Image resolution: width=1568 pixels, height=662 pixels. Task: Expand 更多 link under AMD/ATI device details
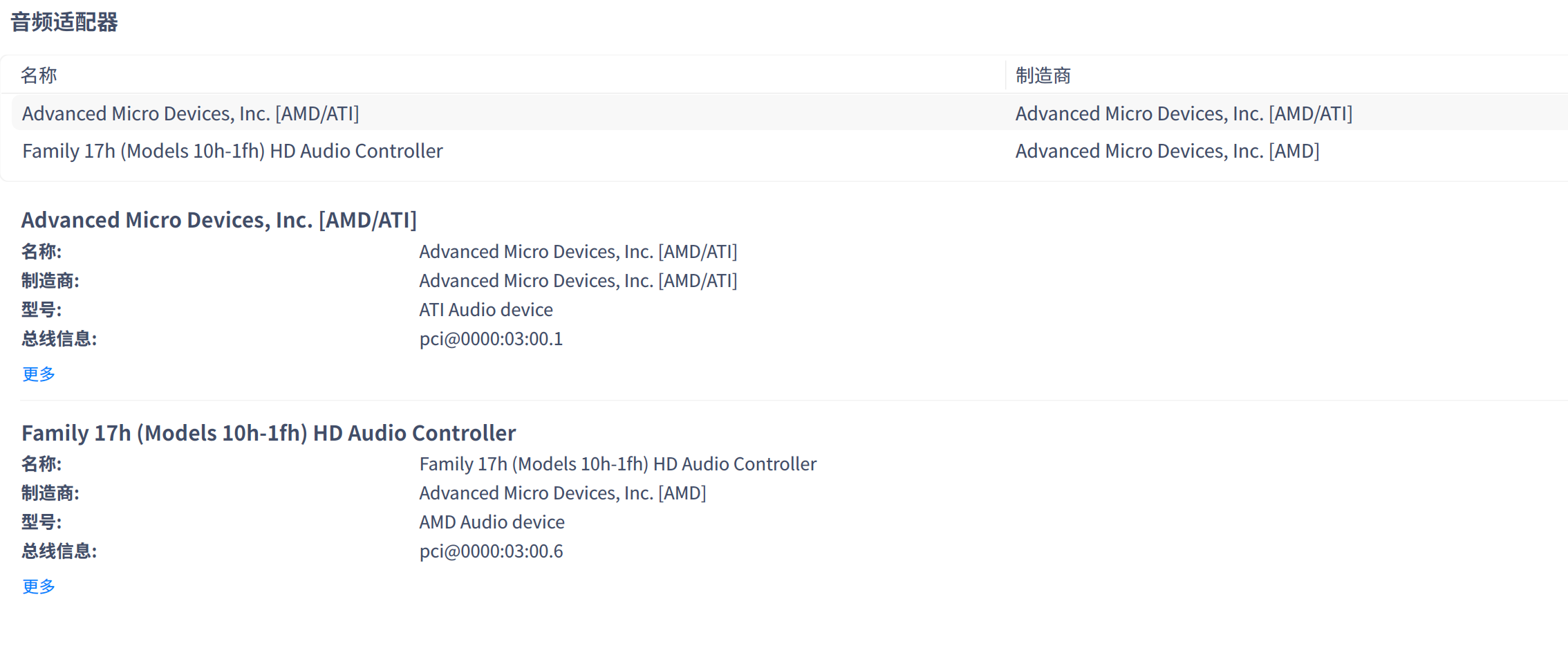point(39,374)
